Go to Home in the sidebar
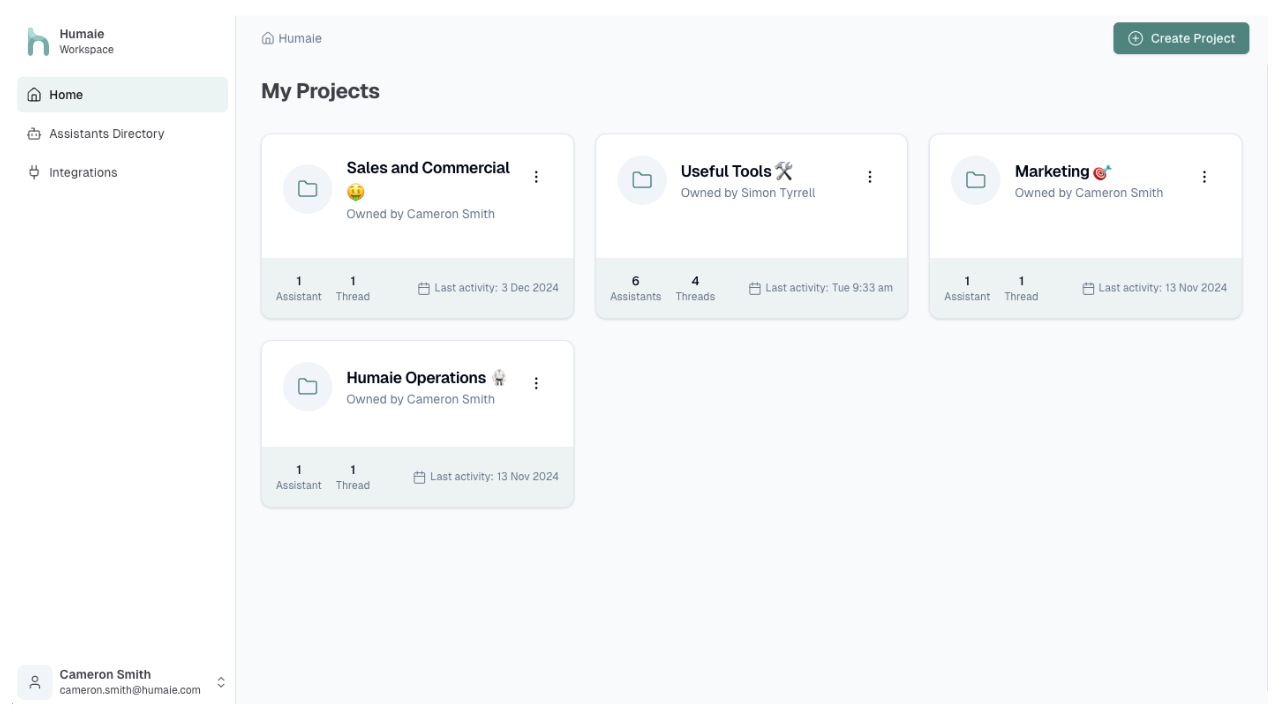1280x720 pixels. click(x=122, y=95)
